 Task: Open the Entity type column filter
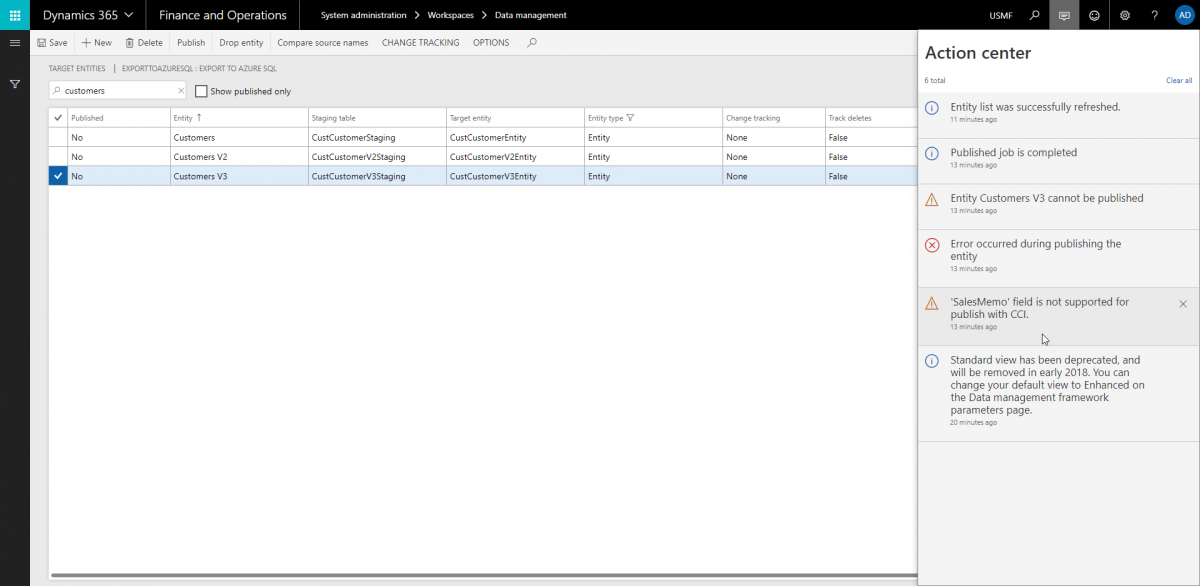[630, 118]
